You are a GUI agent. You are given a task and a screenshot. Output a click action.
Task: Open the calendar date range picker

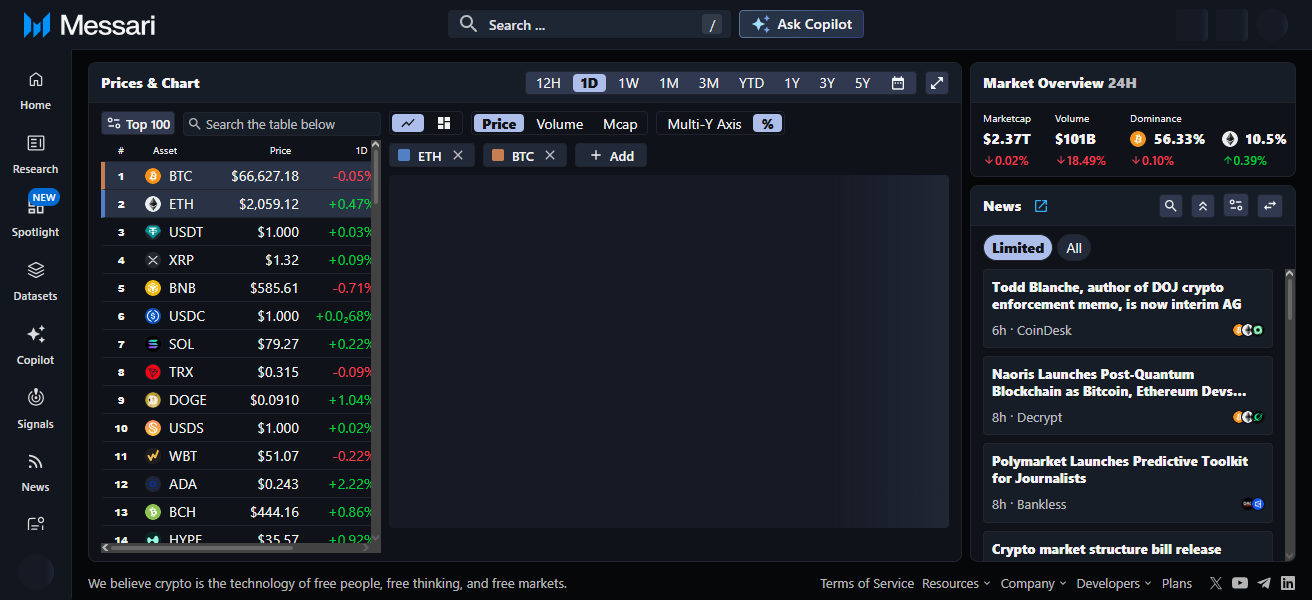point(898,83)
